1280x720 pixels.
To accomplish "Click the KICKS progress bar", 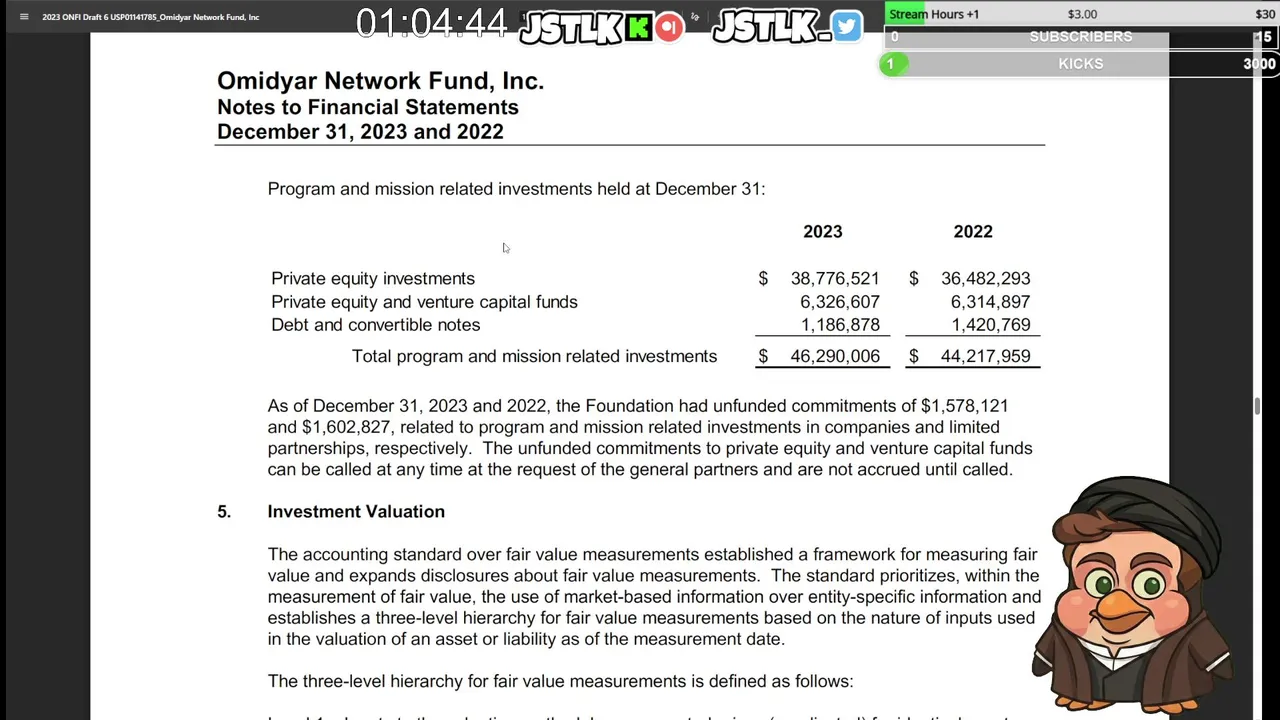I will click(1081, 64).
